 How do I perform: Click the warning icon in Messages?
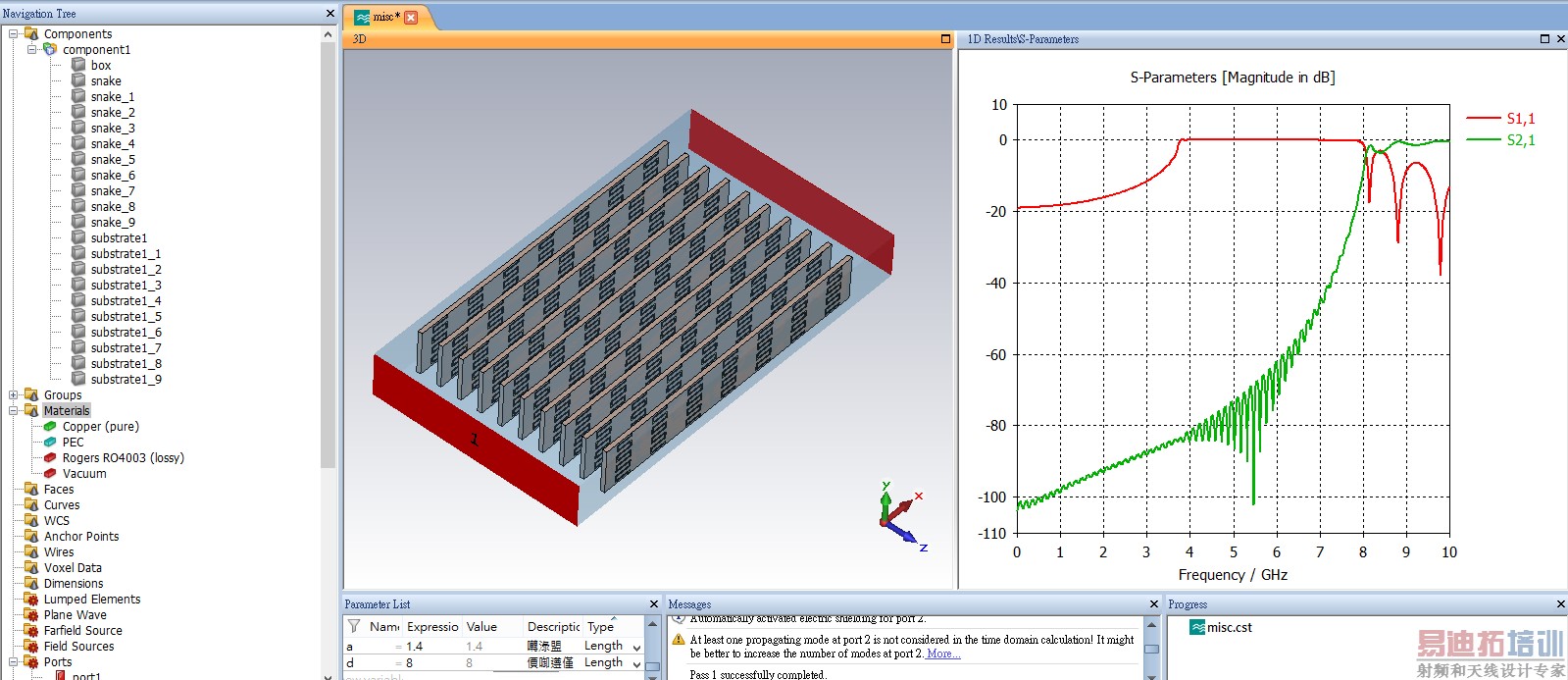click(678, 640)
